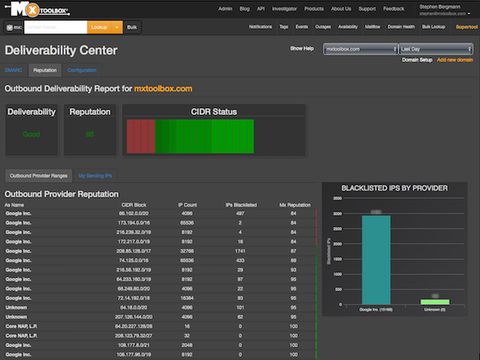
Task: Switch to the Configuration tab
Action: coord(82,70)
